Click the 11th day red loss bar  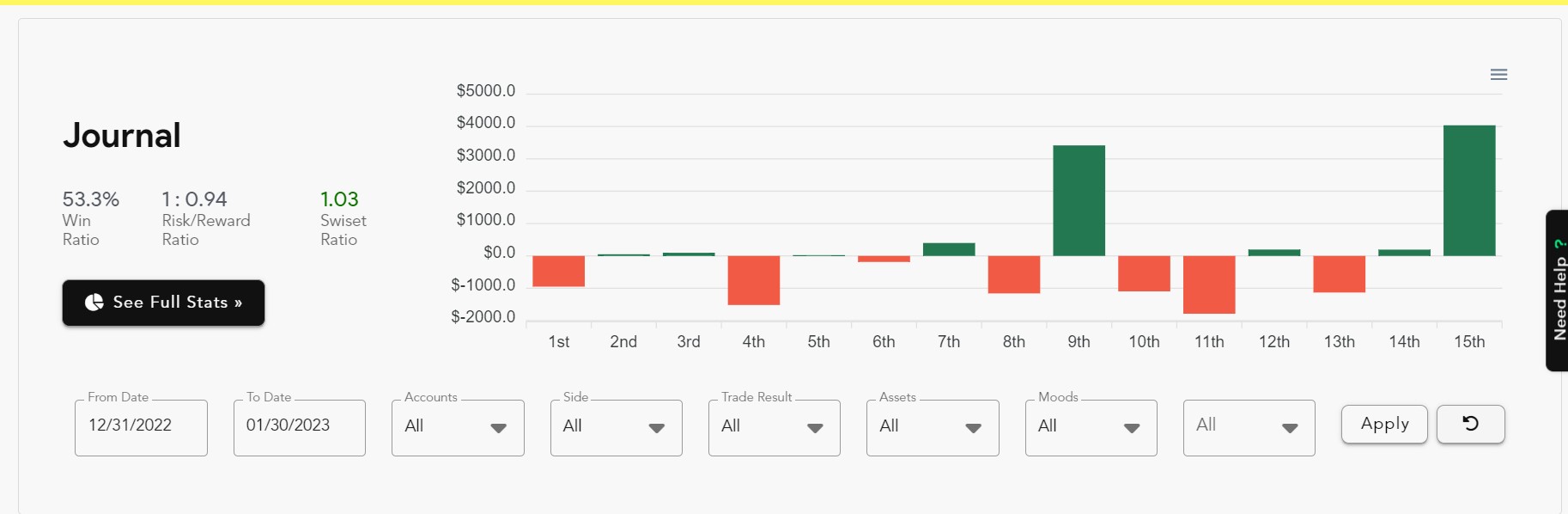pyautogui.click(x=1209, y=285)
